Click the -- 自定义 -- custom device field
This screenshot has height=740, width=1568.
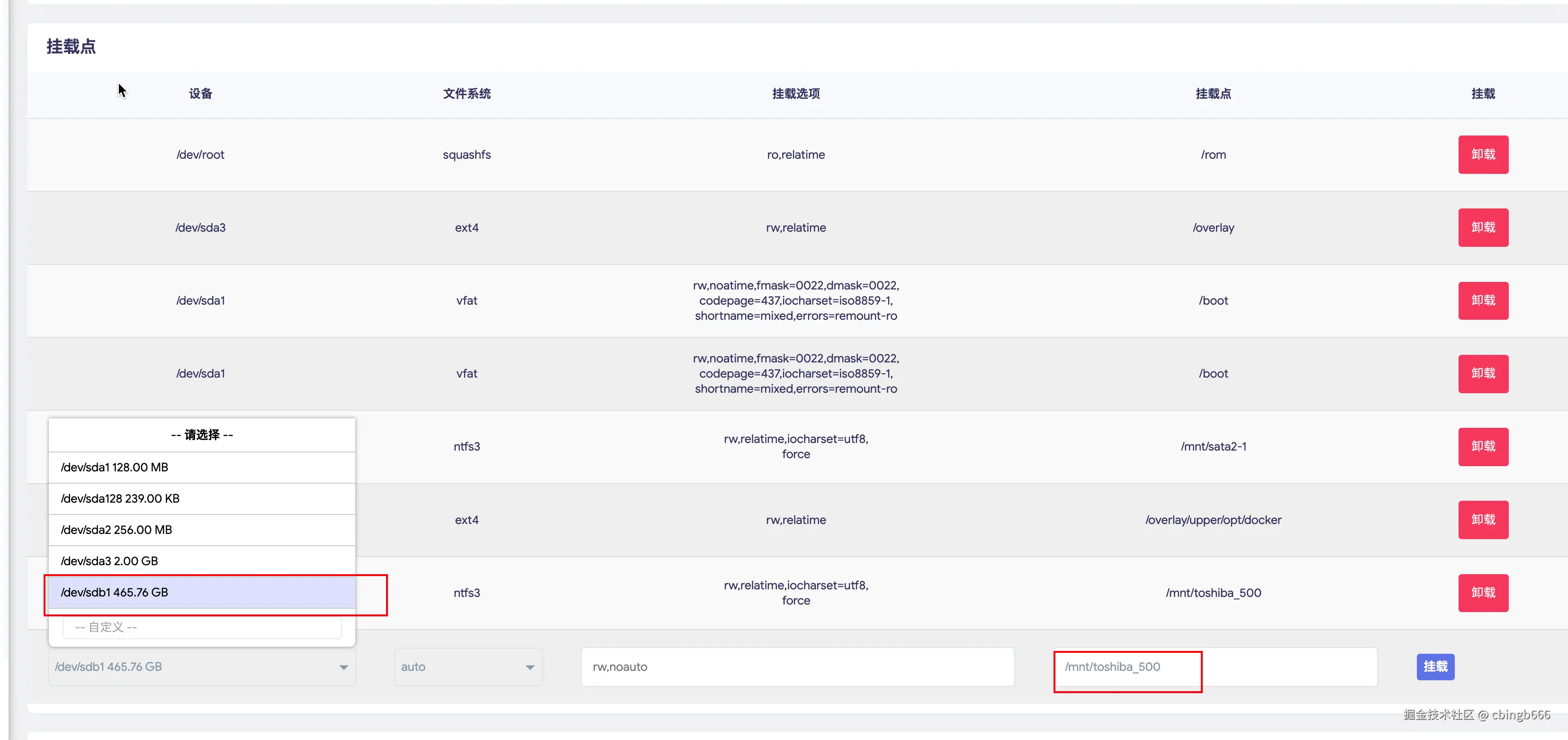201,627
